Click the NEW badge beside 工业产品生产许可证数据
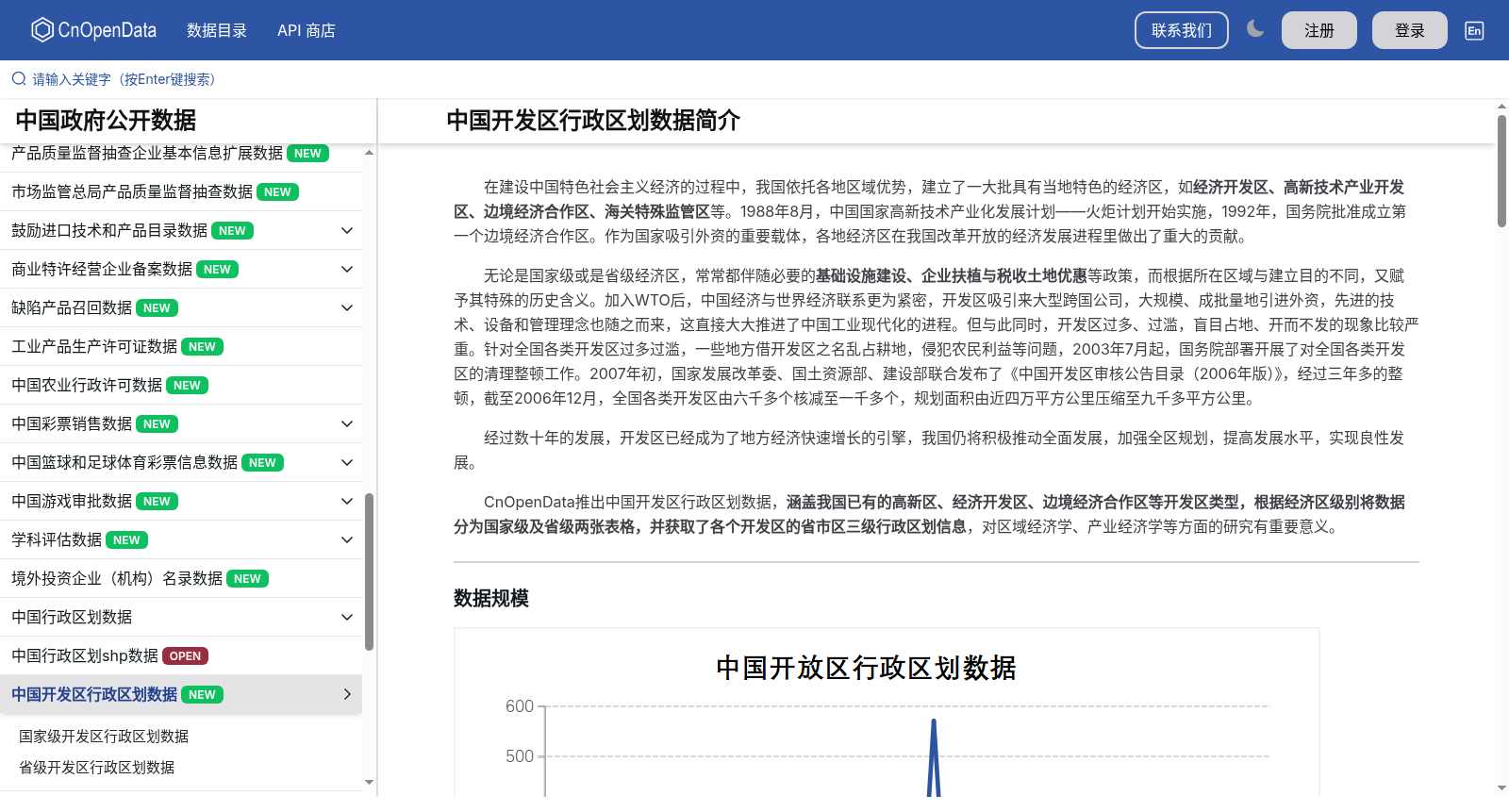 click(202, 347)
